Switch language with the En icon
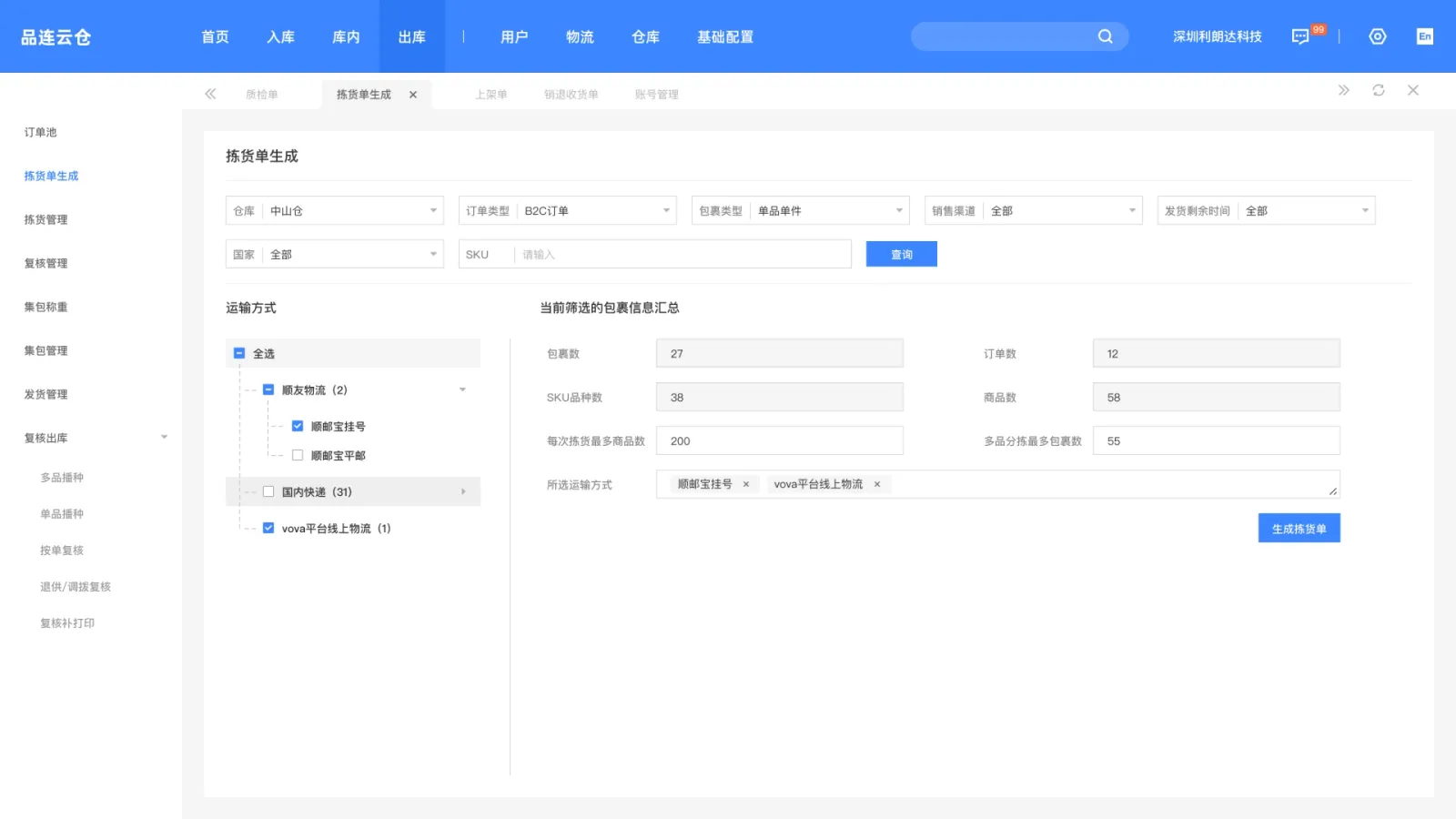1456x819 pixels. pos(1425,36)
